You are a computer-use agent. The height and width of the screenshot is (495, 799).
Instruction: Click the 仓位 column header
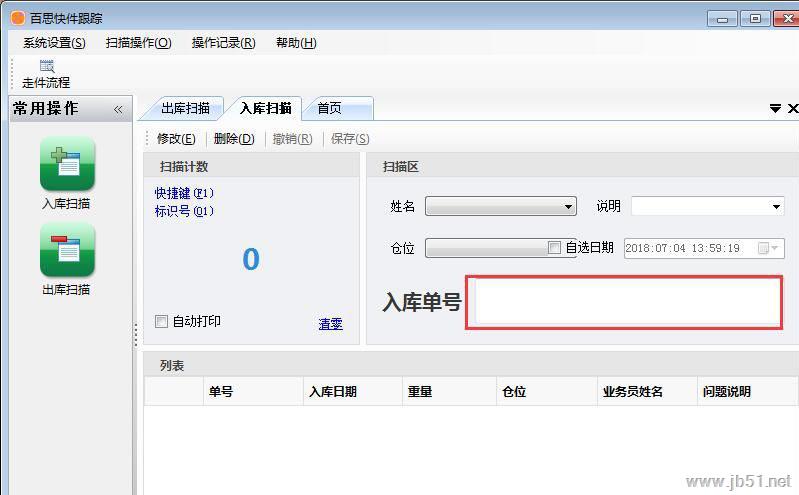point(547,392)
